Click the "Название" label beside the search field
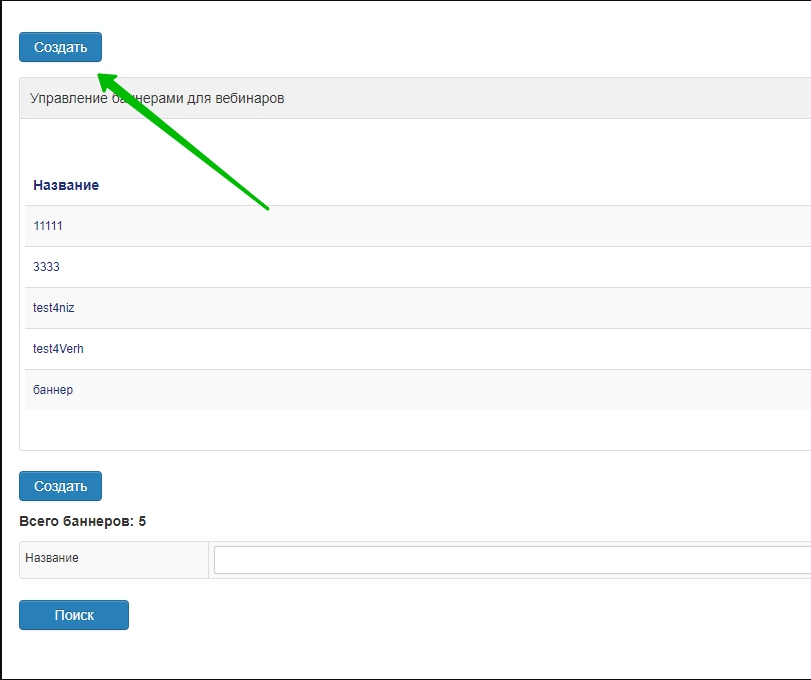The image size is (811, 680). 52,558
